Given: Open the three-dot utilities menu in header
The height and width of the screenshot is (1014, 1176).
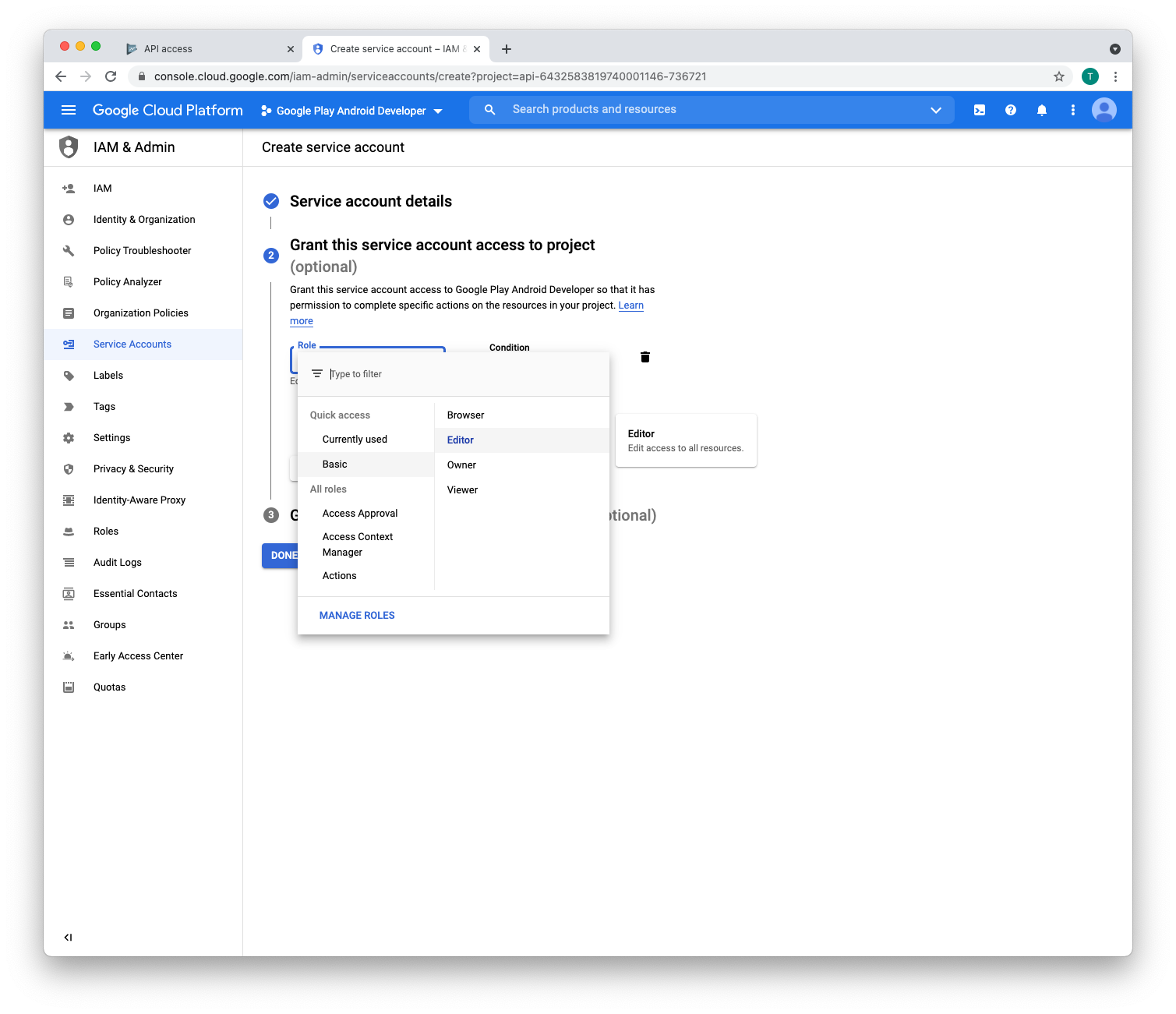Looking at the screenshot, I should [x=1073, y=110].
